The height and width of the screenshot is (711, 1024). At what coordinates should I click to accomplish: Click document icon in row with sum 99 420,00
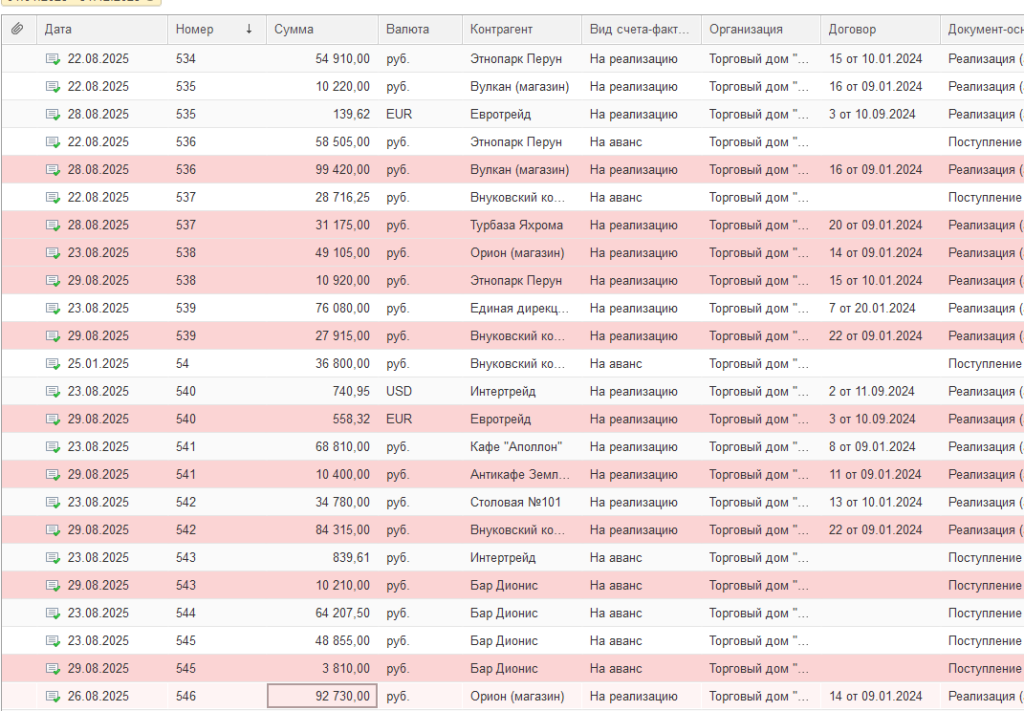coord(53,170)
